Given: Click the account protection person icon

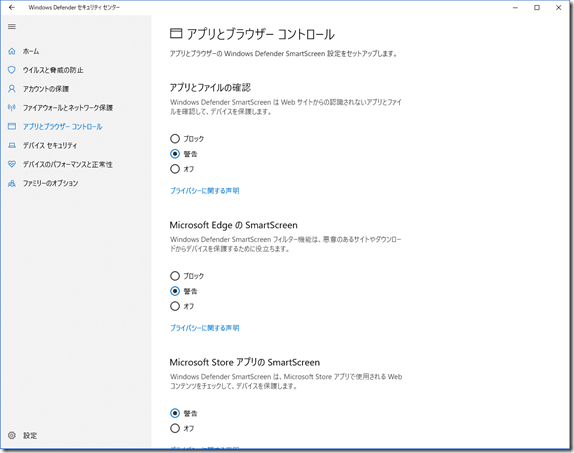Looking at the screenshot, I should (x=12, y=89).
